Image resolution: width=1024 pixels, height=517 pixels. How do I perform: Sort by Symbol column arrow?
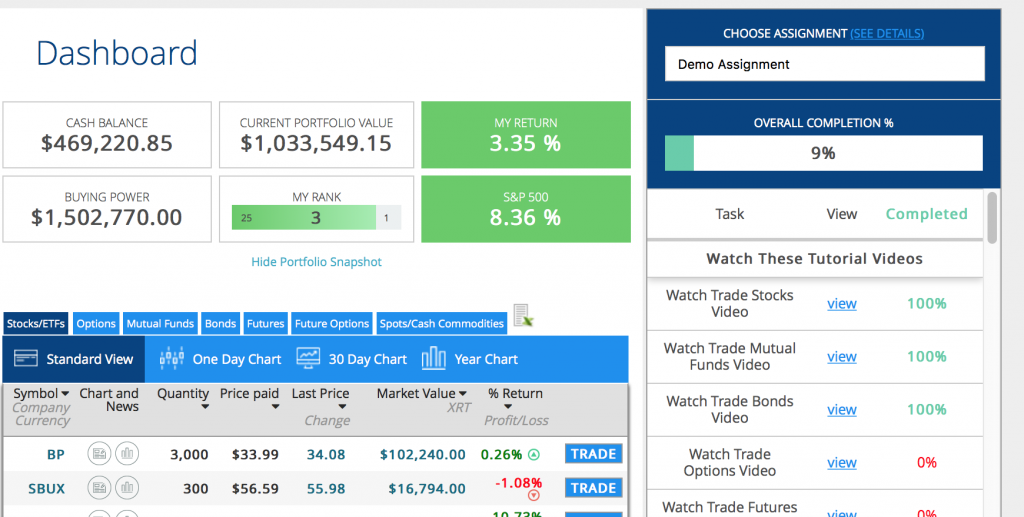[65, 394]
